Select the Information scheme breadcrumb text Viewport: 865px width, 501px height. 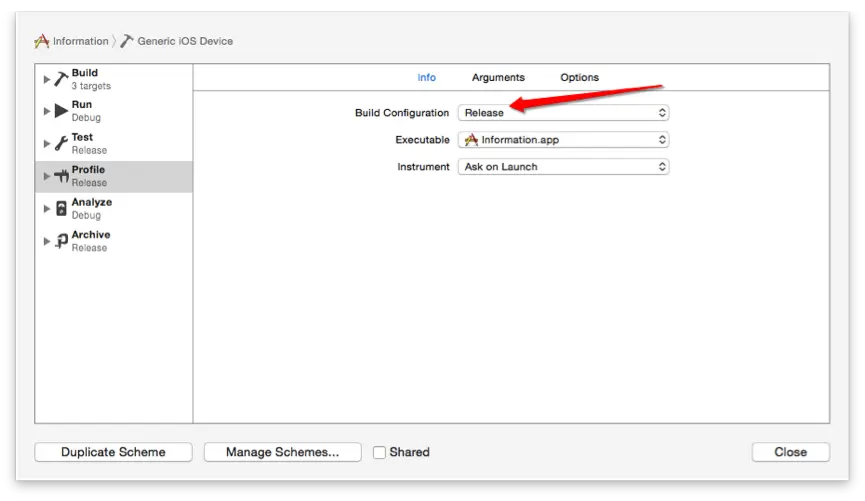click(x=81, y=41)
